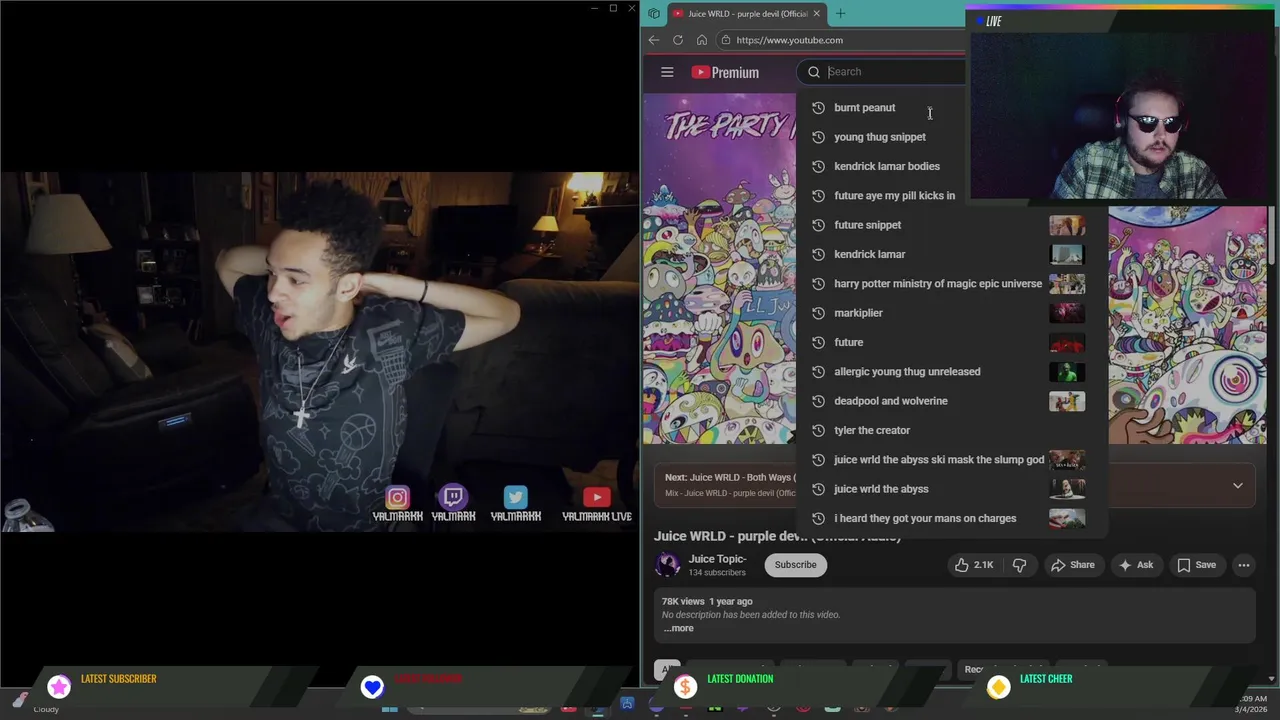The image size is (1280, 720).
Task: Choose the 'juice wrld the abyss' suggestion
Action: point(881,489)
